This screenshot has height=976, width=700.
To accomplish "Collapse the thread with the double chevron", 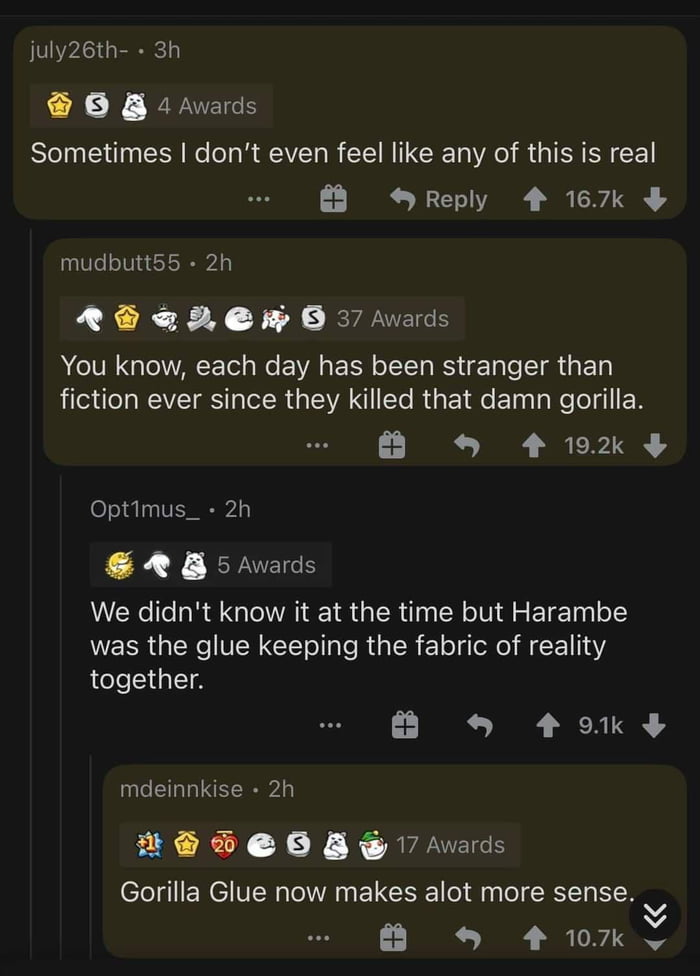I will tap(657, 912).
